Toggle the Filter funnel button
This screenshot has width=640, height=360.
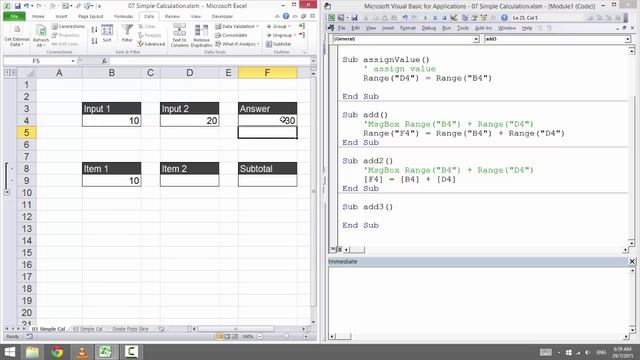tap(127, 33)
